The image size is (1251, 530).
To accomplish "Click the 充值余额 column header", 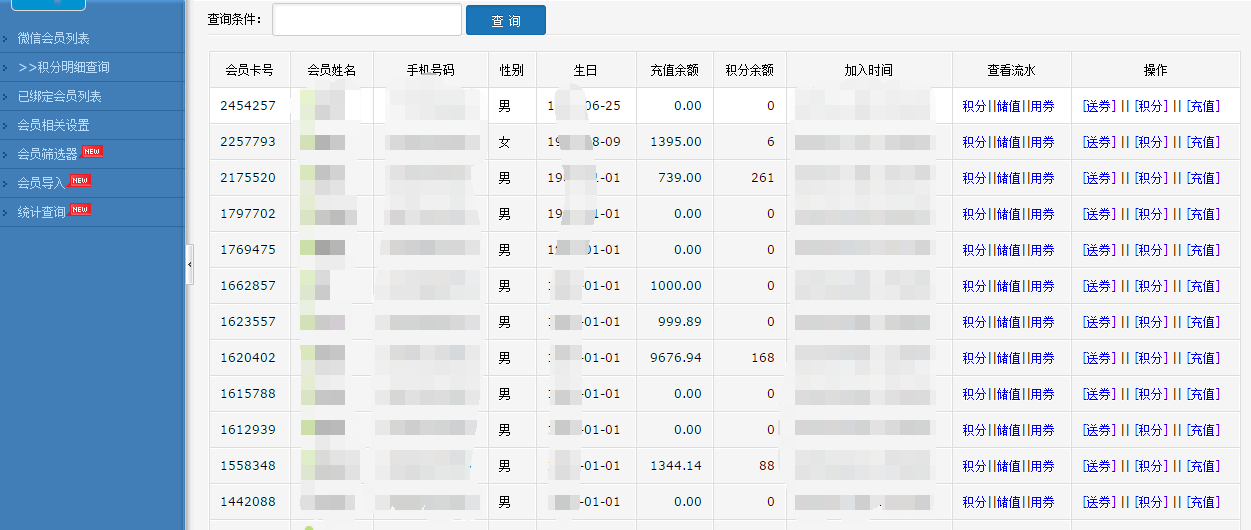I will [x=674, y=70].
